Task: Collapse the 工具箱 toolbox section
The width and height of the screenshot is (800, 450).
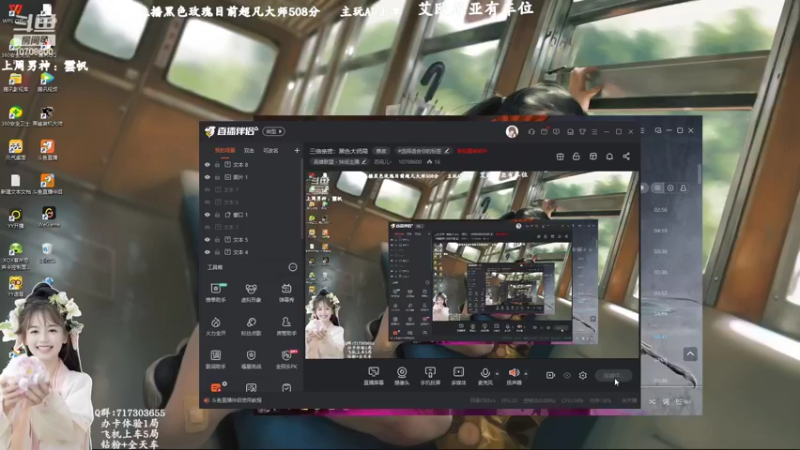Action: click(x=292, y=267)
